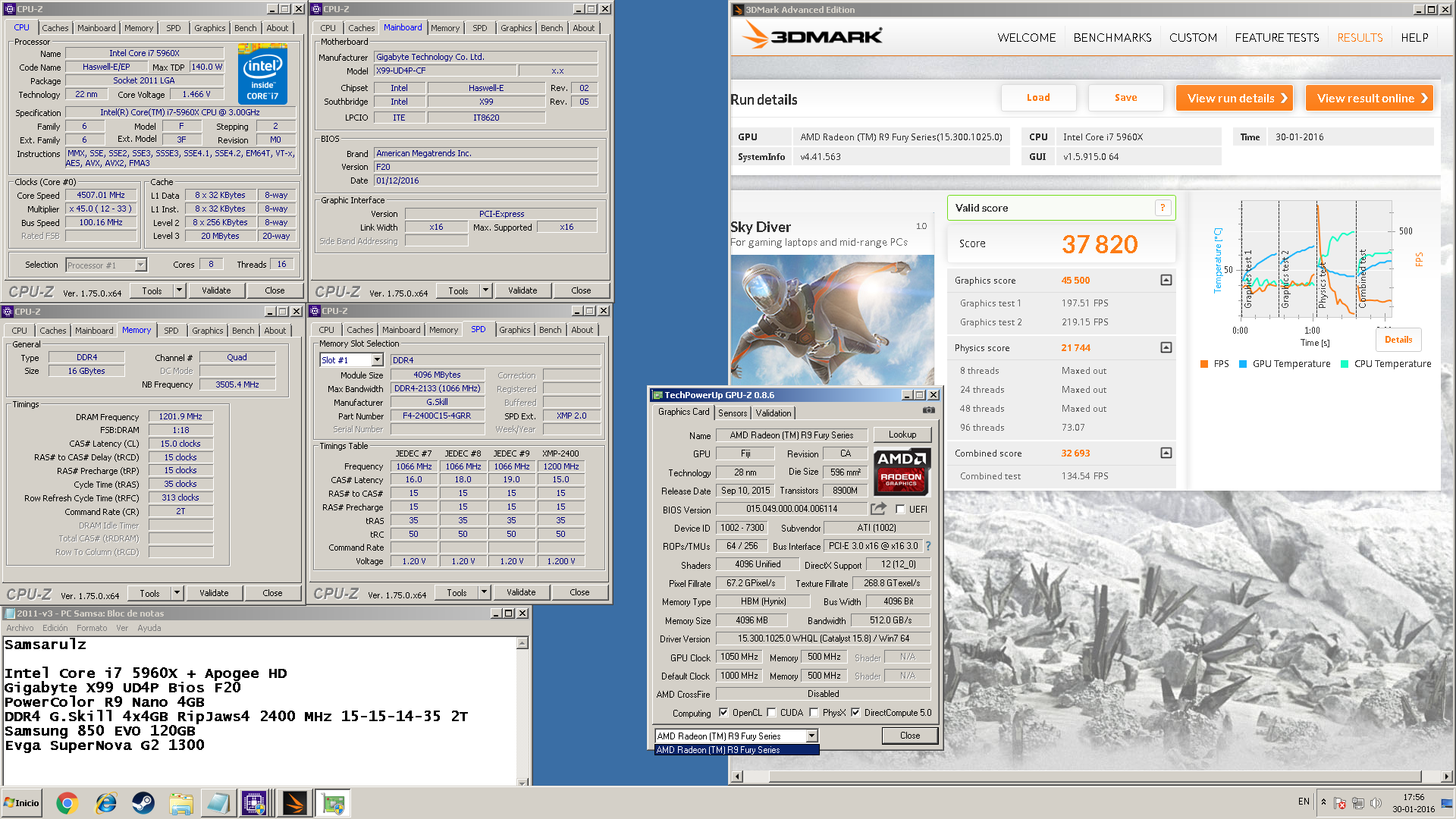Toggle the DirectCompute 5.0 checkbox
This screenshot has width=1456, height=819.
[x=855, y=713]
